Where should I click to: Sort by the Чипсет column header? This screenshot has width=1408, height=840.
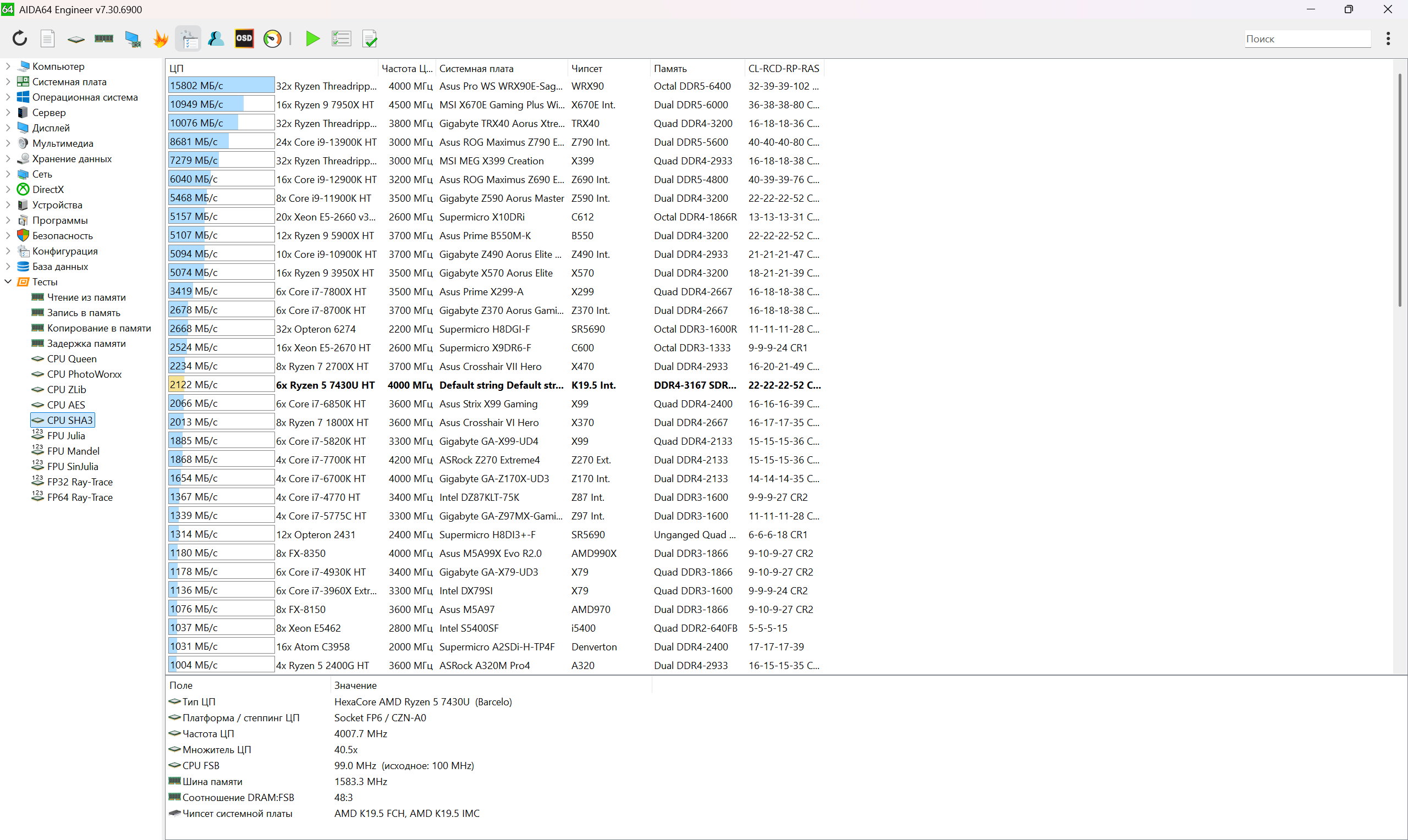[609, 68]
